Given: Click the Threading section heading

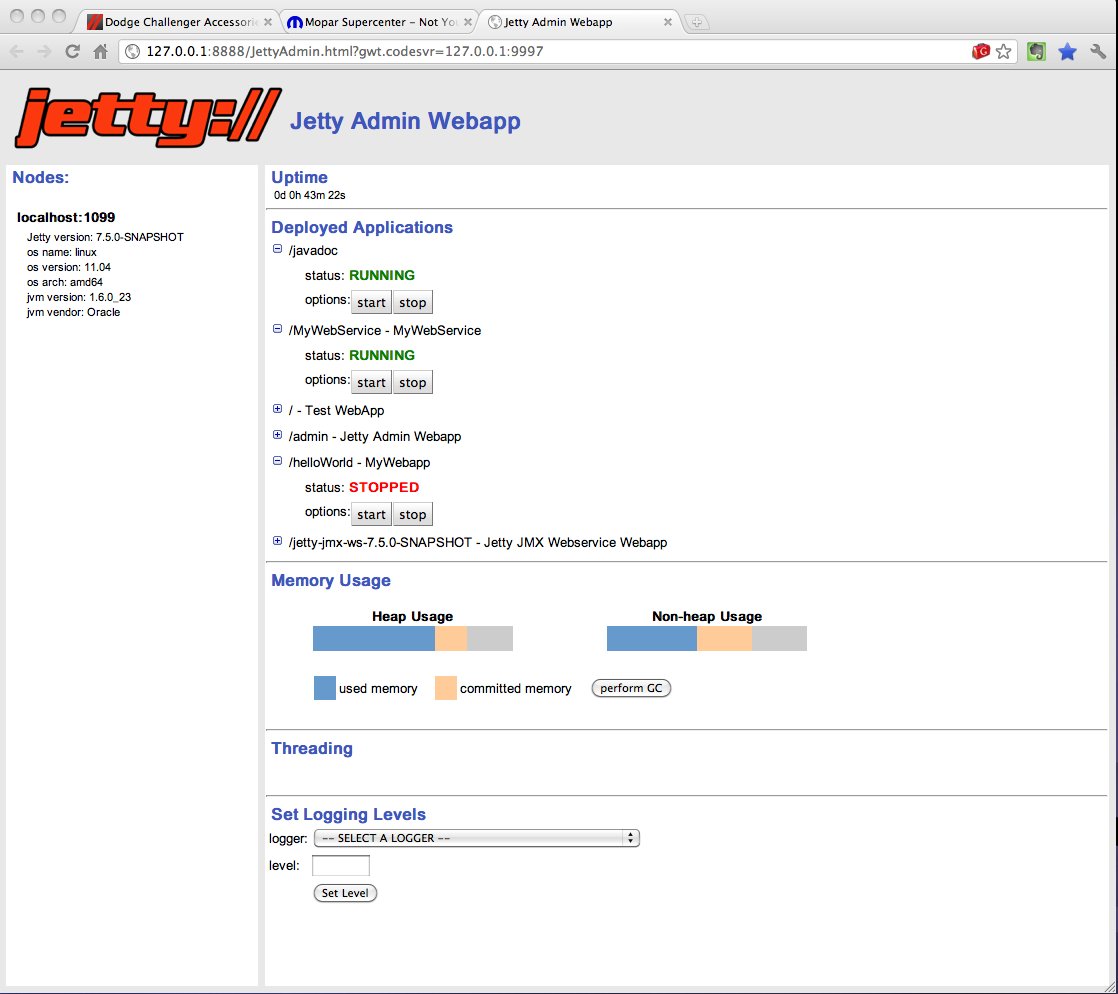Looking at the screenshot, I should coord(312,748).
